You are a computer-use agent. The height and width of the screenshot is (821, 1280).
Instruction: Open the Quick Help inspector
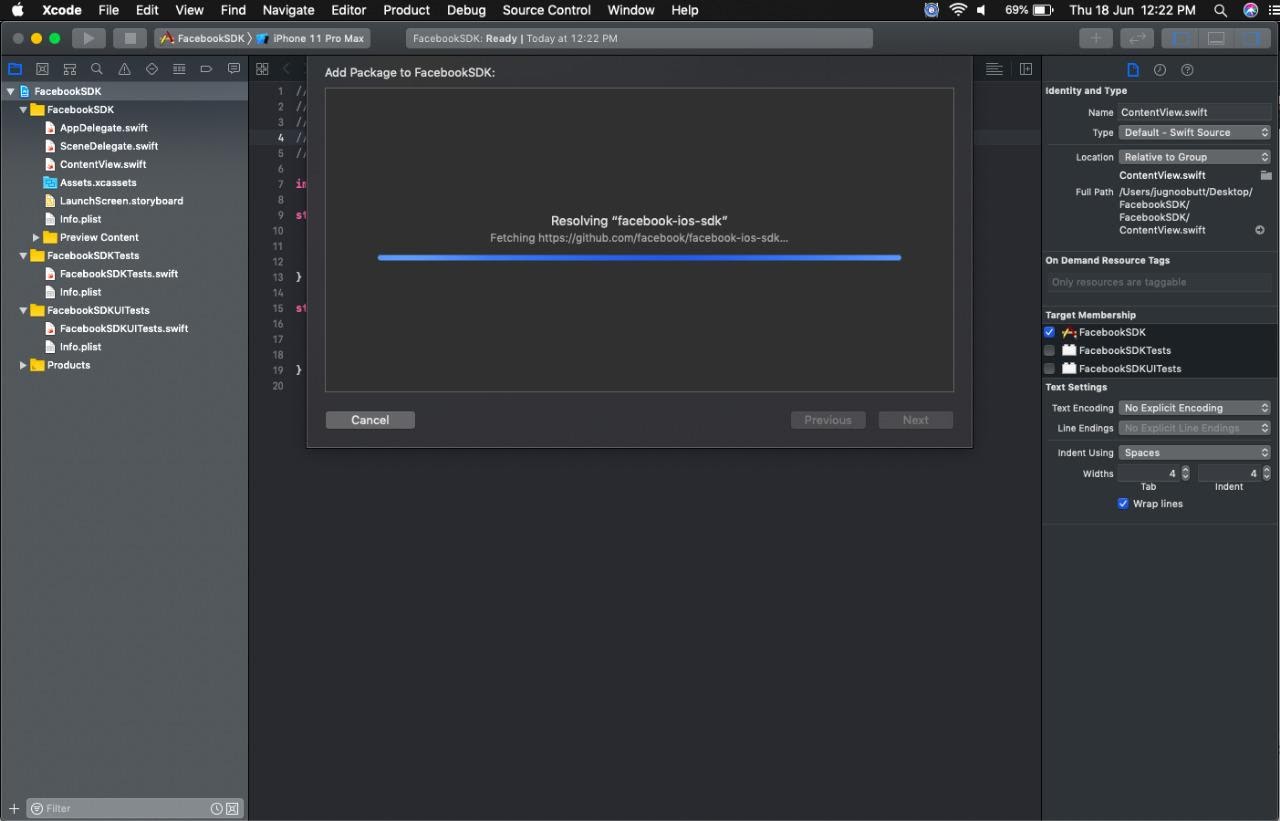[1187, 69]
